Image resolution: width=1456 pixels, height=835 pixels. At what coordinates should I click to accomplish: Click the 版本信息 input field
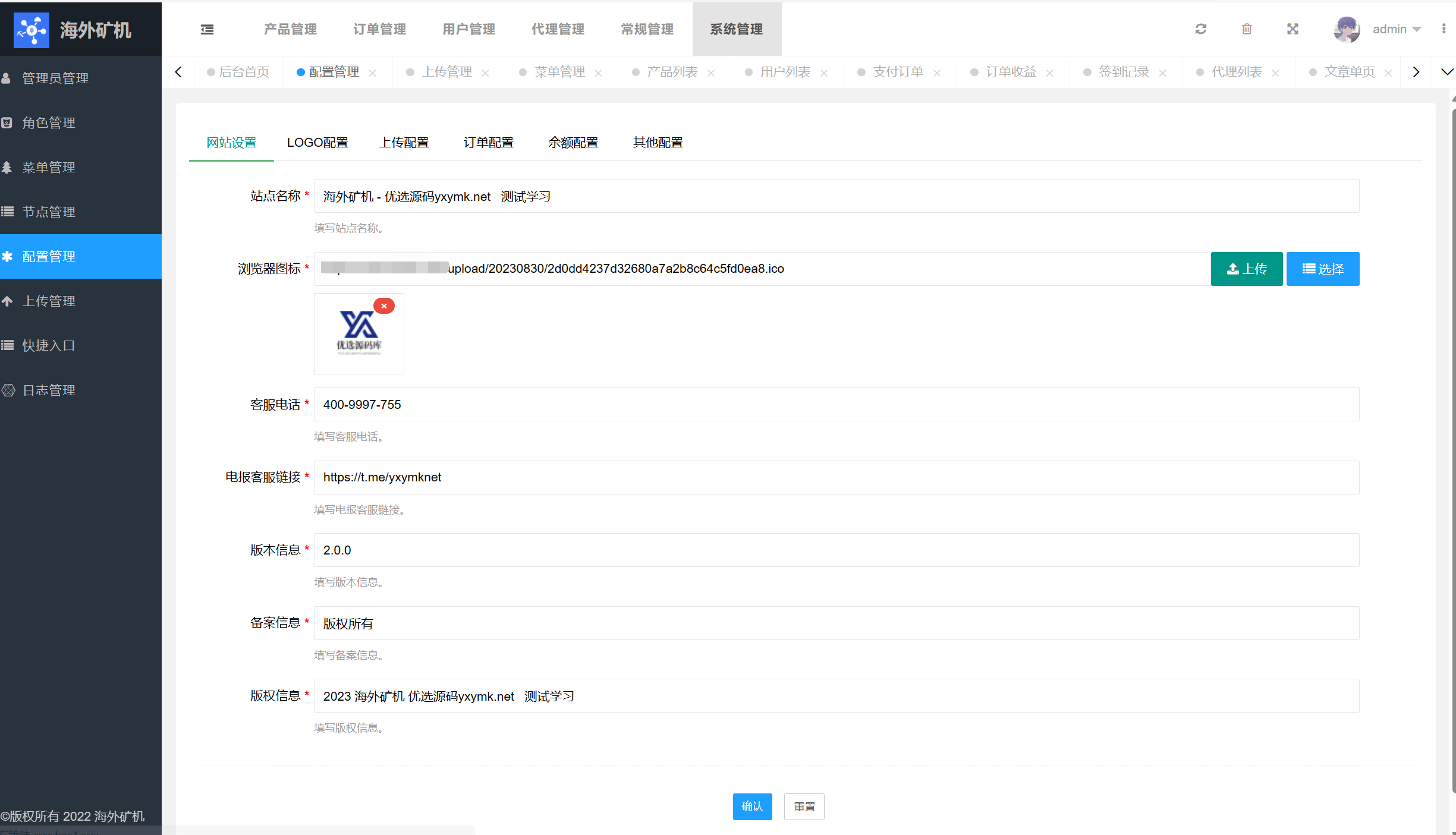click(x=837, y=550)
